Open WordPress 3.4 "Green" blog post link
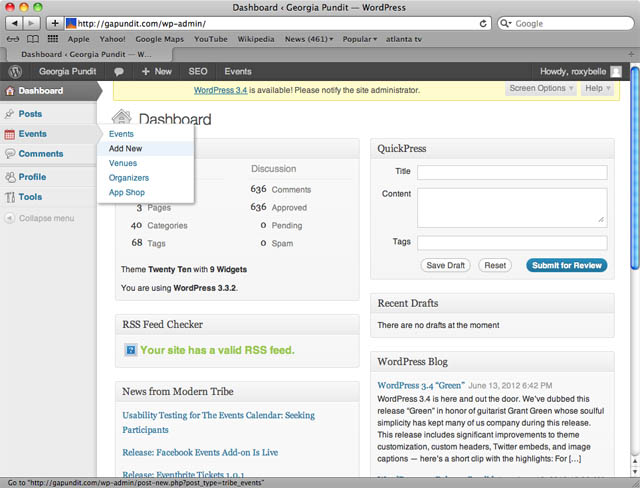The image size is (640, 488). click(x=421, y=385)
